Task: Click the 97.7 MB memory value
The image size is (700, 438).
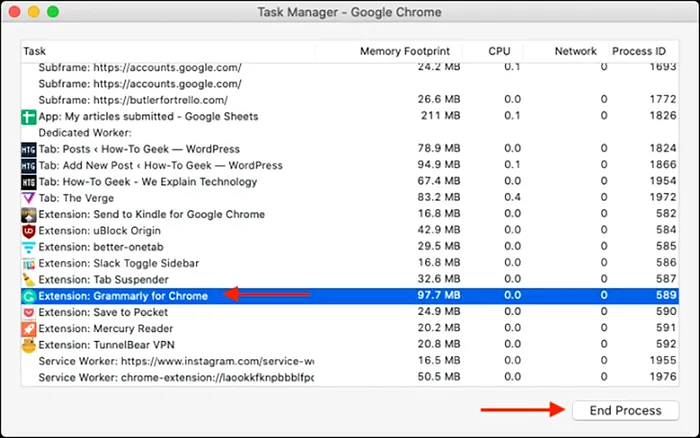Action: pos(439,295)
